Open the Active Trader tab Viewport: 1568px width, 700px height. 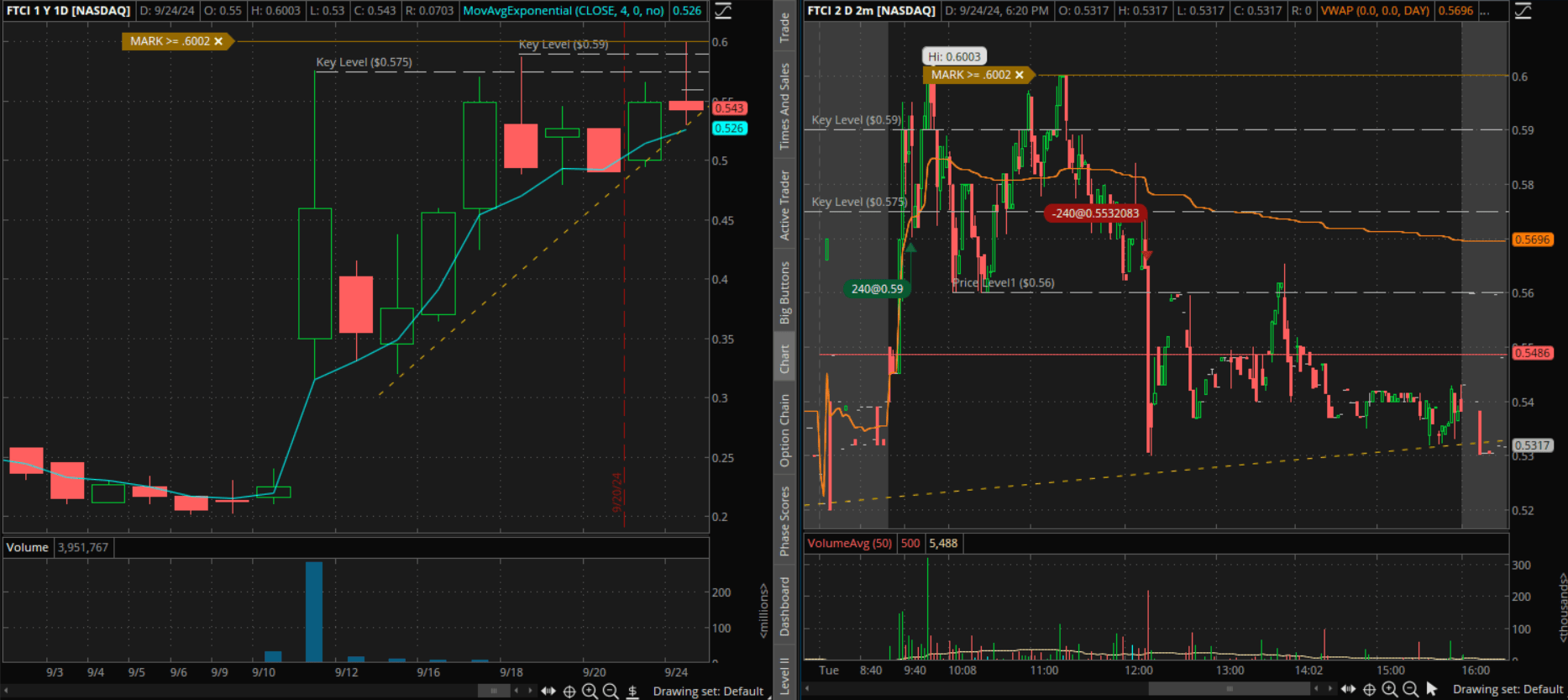[784, 205]
